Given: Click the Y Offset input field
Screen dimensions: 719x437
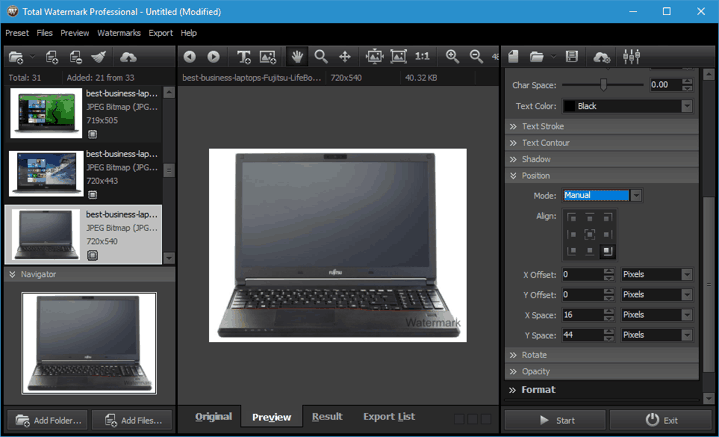Looking at the screenshot, I should click(583, 295).
